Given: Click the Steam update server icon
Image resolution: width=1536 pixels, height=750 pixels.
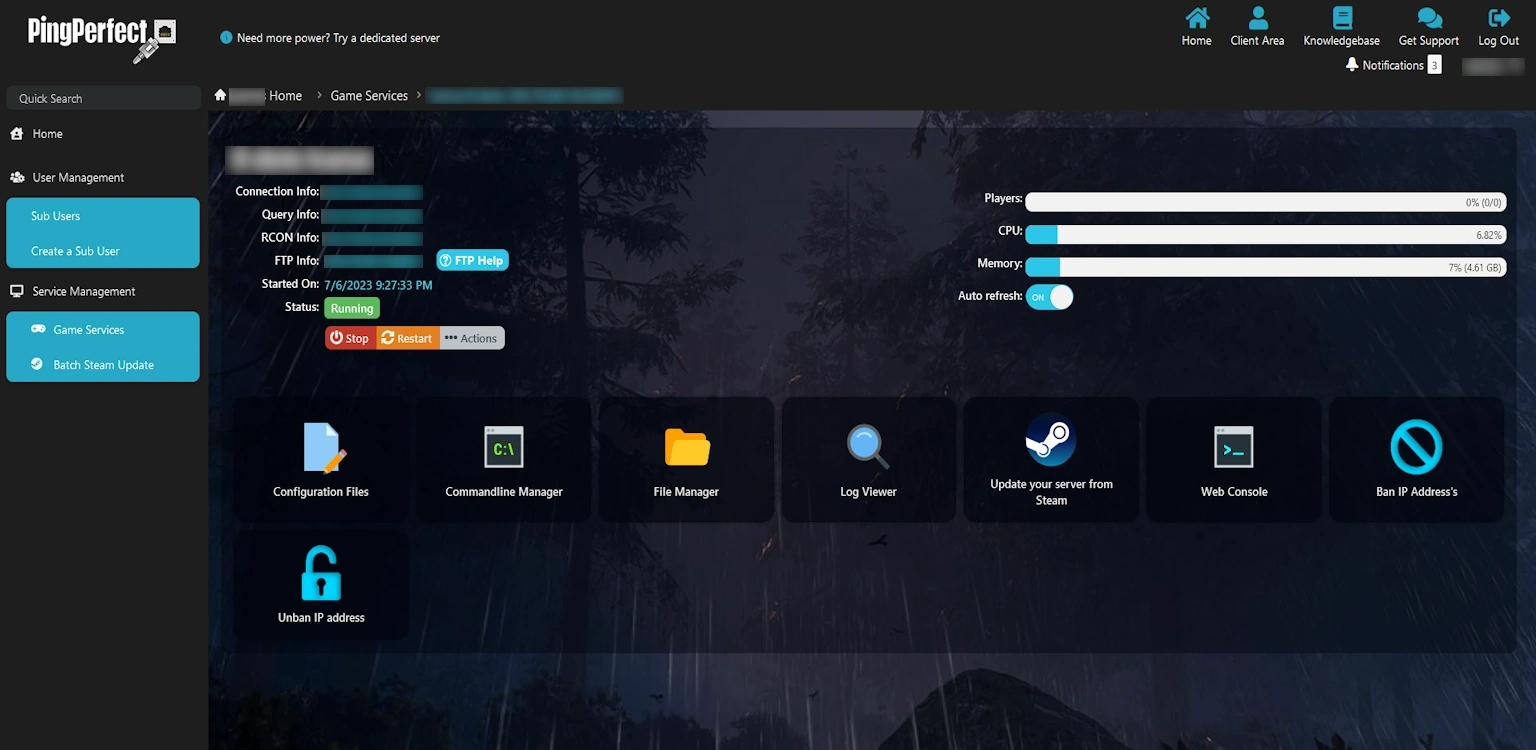Looking at the screenshot, I should pos(1050,440).
